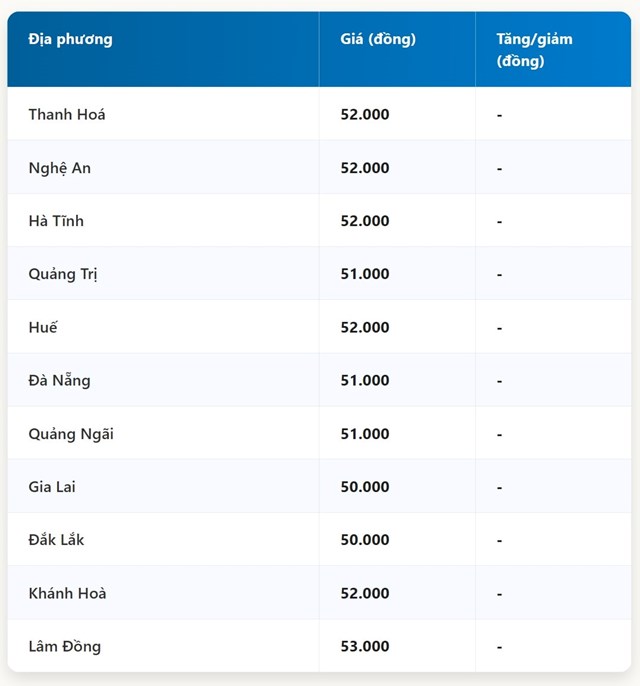
Task: Click the "Giá (đồng)" column header
Action: [x=378, y=40]
